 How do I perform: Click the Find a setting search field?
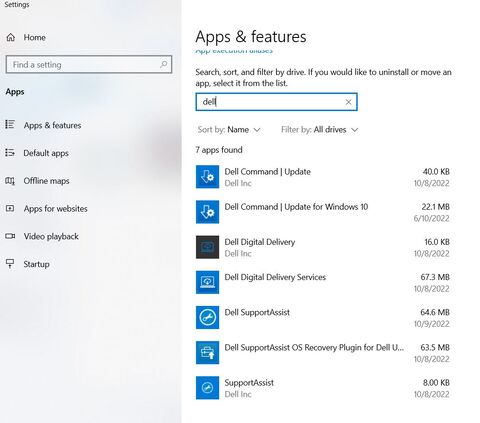click(x=89, y=64)
